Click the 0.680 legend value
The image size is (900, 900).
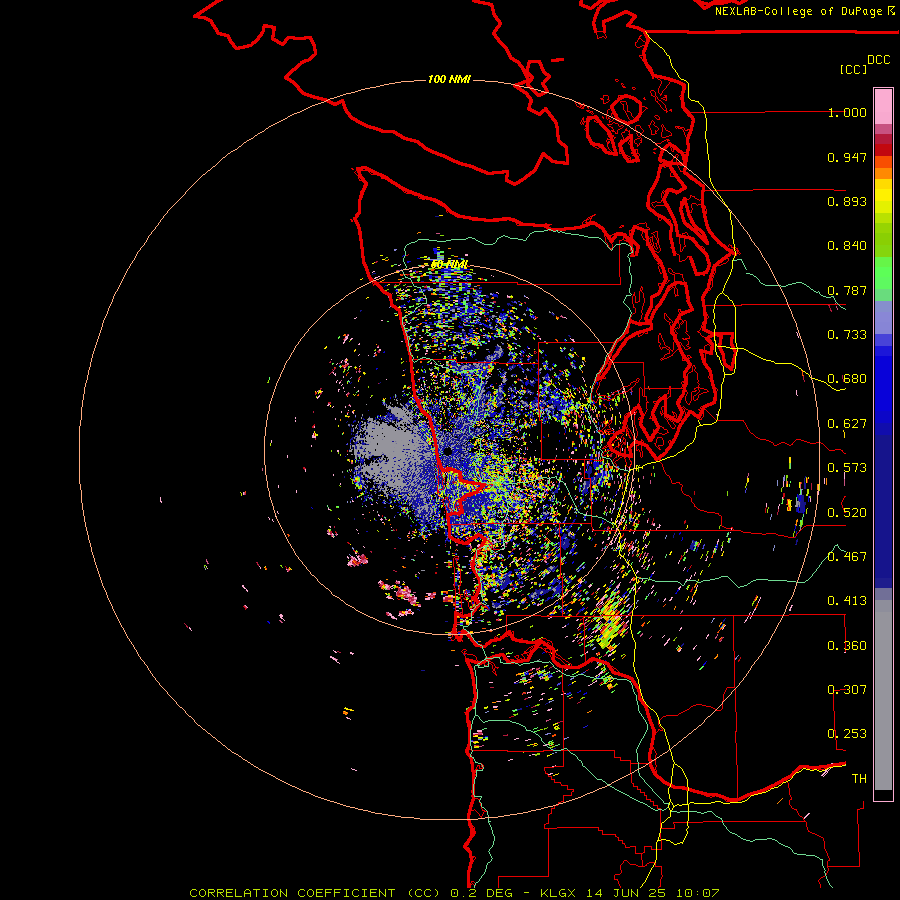pyautogui.click(x=847, y=379)
